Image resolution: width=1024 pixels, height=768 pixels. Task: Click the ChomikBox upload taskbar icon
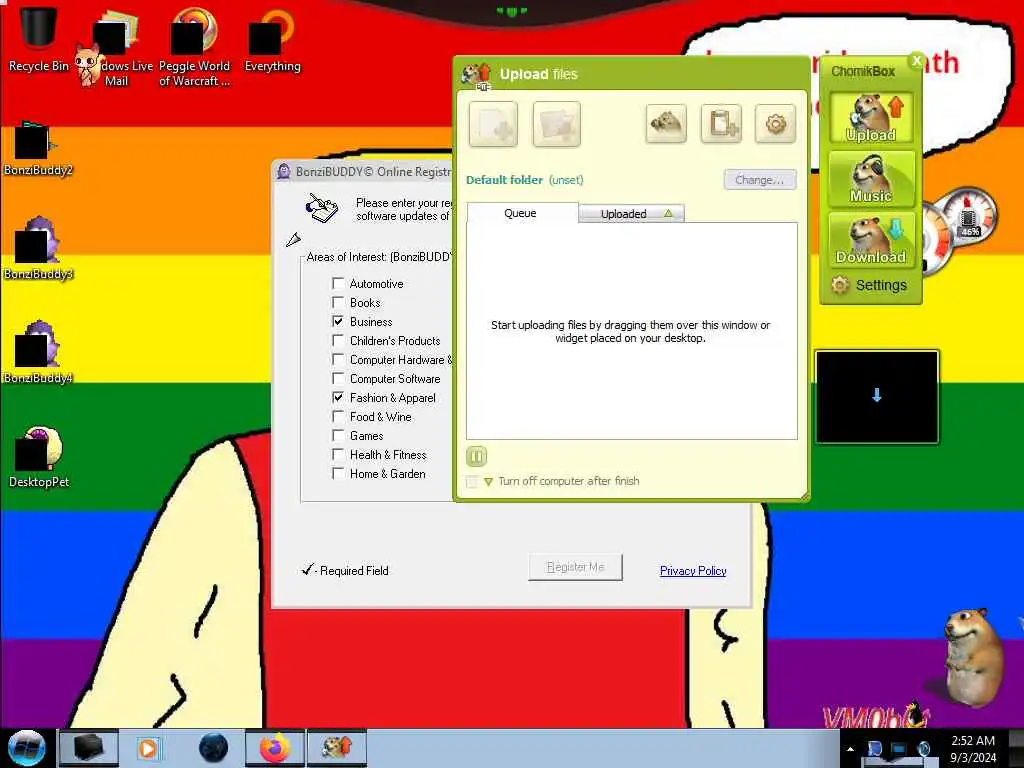click(x=337, y=748)
